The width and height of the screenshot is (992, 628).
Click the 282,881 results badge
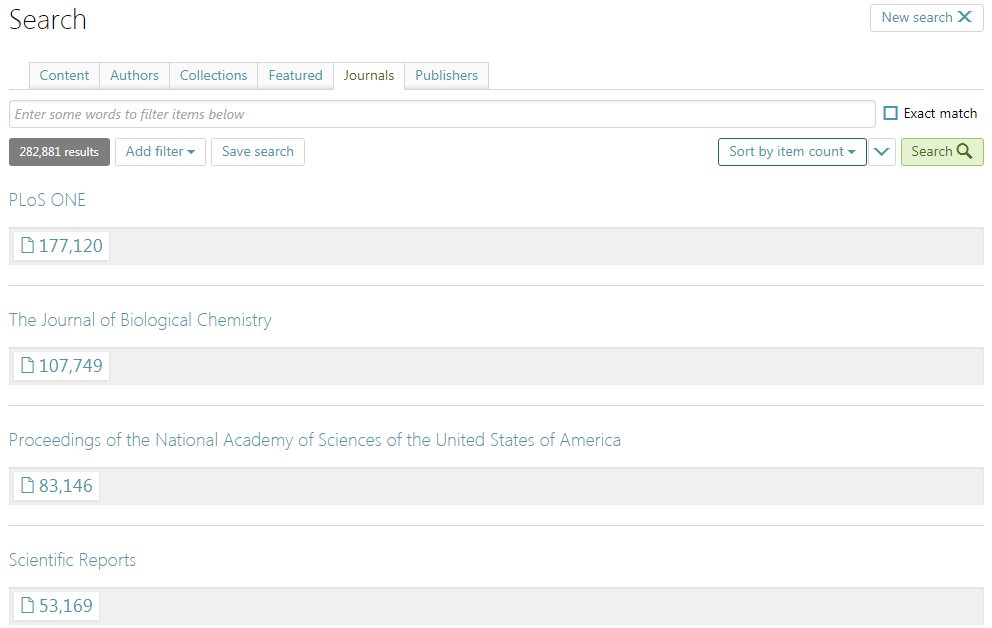tap(57, 152)
